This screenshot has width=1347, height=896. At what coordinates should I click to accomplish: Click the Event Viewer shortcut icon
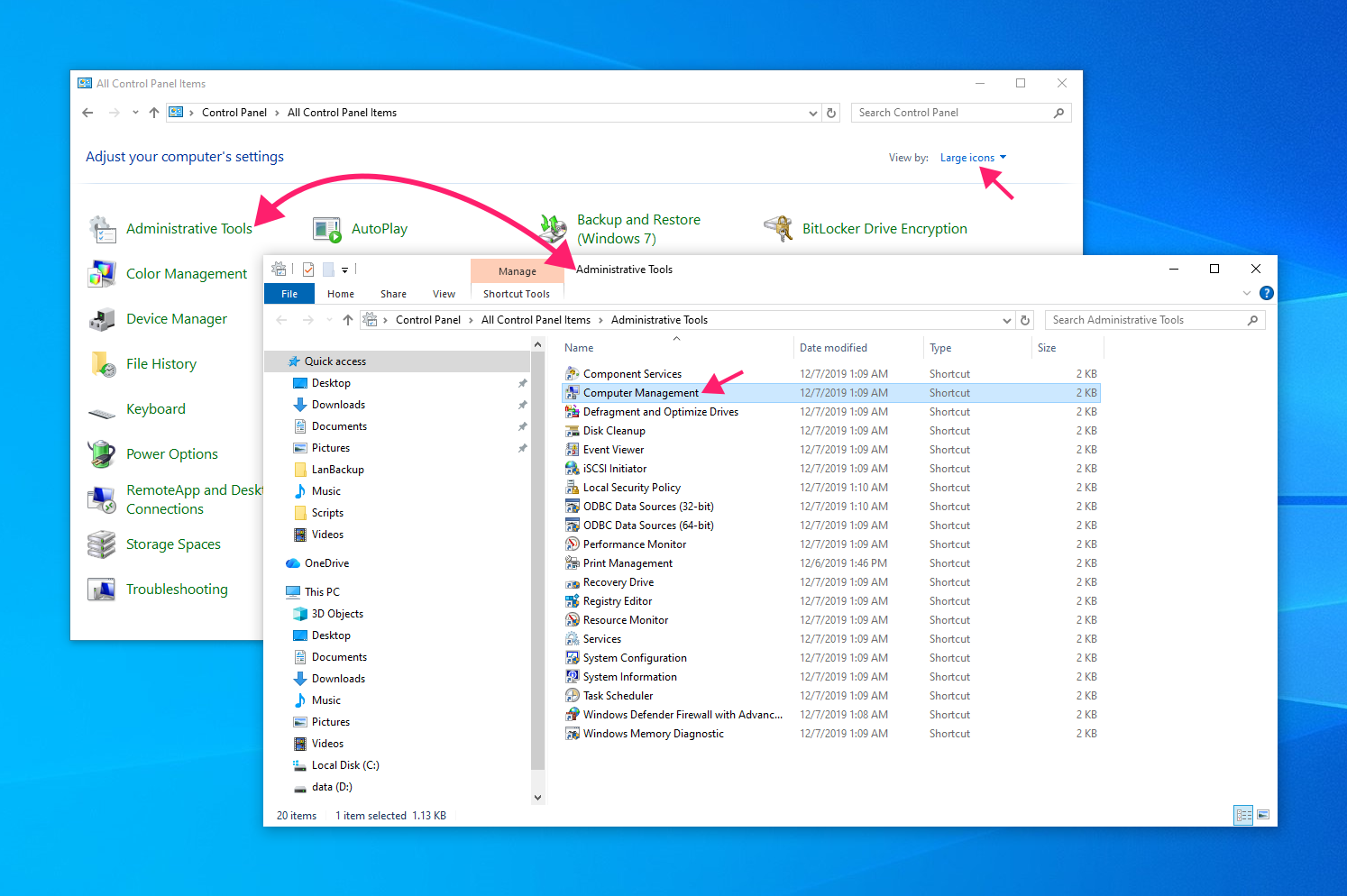tap(572, 450)
